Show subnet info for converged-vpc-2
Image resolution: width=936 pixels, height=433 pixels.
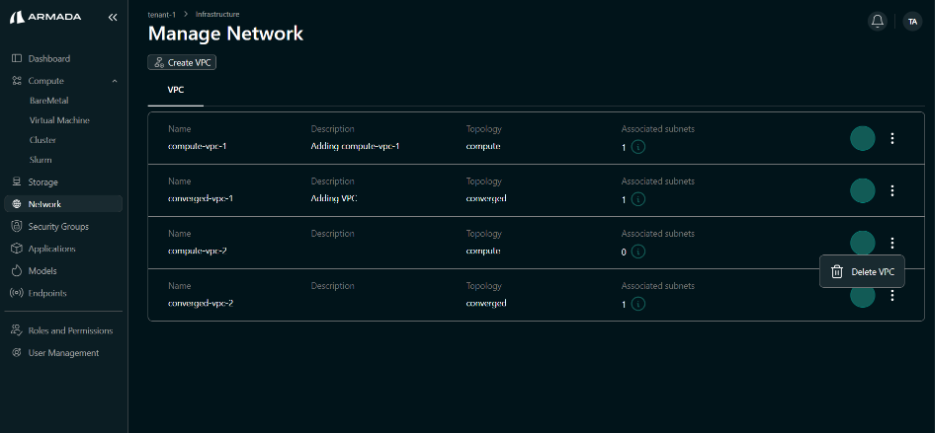(x=638, y=304)
